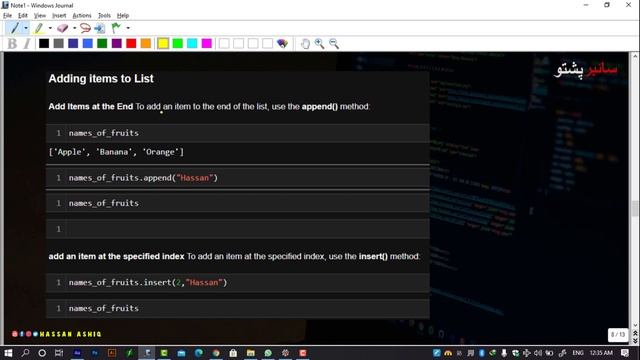Choose the light blue pen color
Image resolution: width=640 pixels, height=360 pixels.
click(87, 43)
